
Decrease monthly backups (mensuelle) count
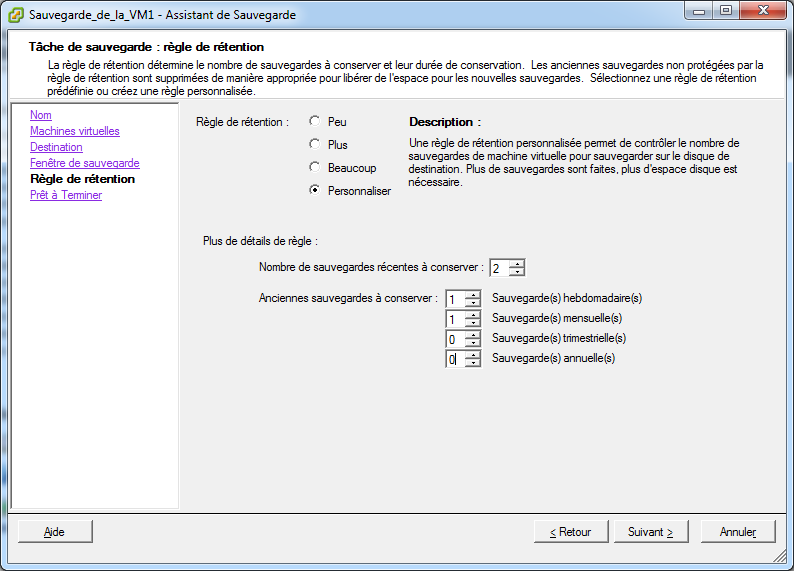[472, 323]
